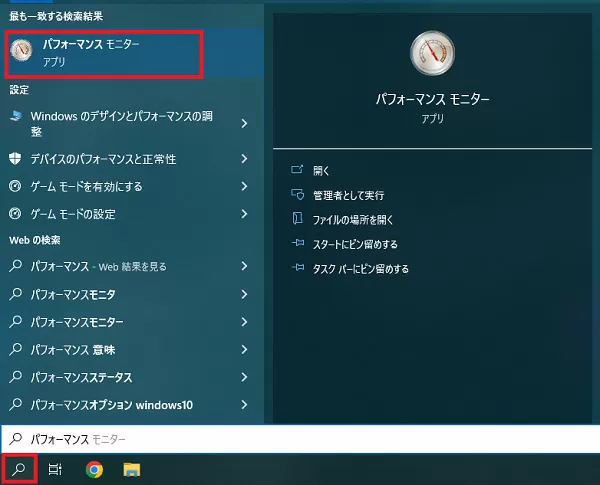Open Task View from the taskbar

click(x=55, y=469)
